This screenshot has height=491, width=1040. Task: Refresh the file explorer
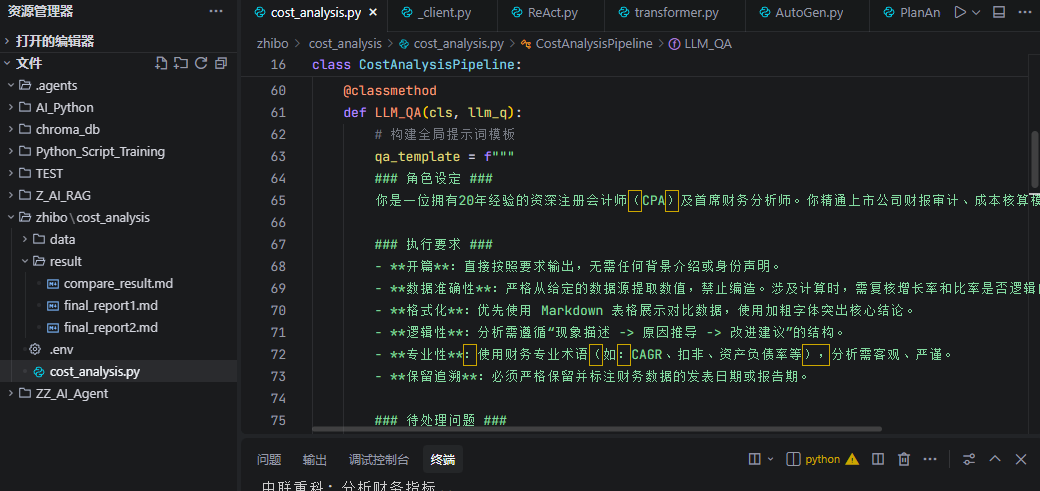pyautogui.click(x=201, y=63)
